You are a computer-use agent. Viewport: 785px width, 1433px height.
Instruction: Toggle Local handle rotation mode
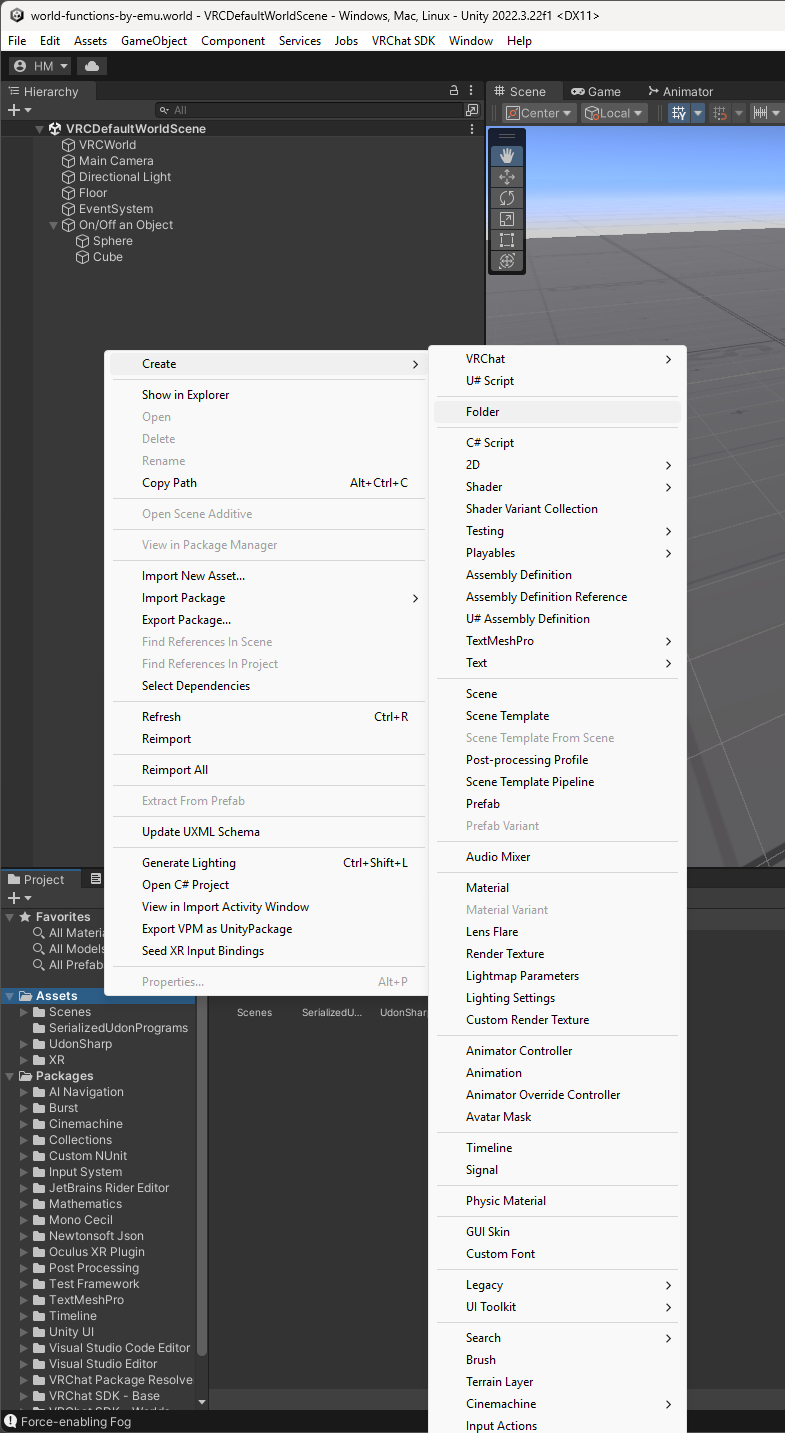615,113
